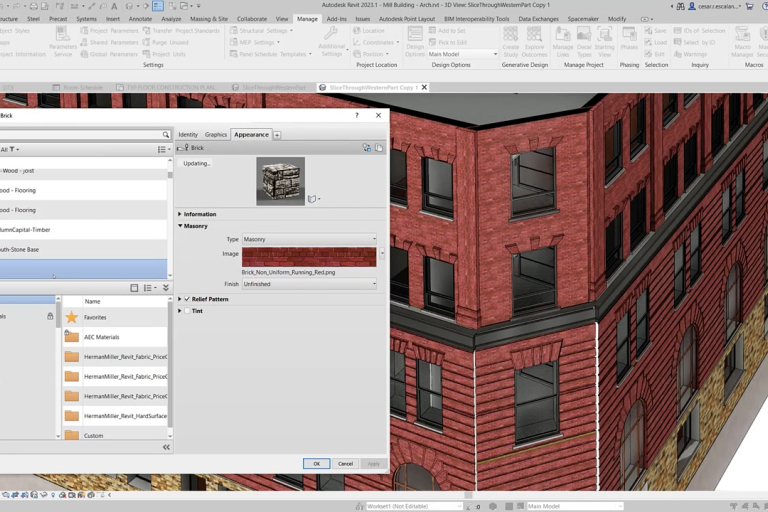Switch to the Identity tab
The image size is (768, 512).
(x=188, y=134)
